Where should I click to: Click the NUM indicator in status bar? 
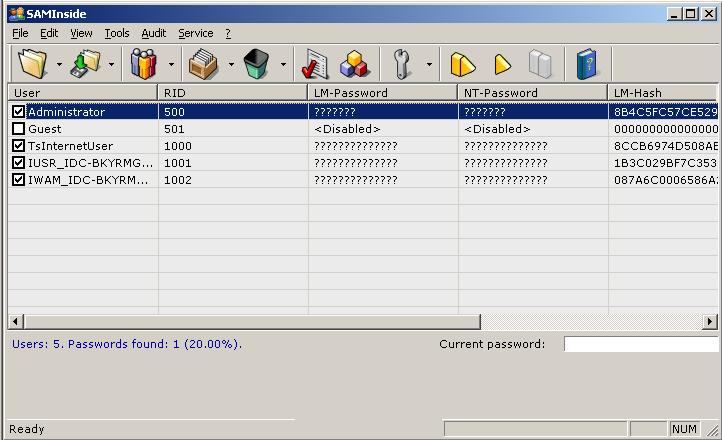[x=684, y=429]
